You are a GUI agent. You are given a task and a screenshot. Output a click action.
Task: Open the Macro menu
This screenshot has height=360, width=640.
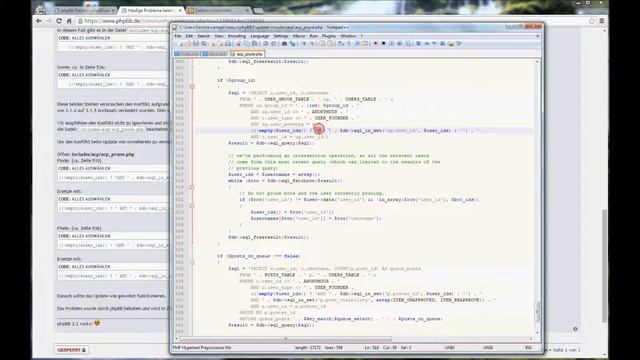click(299, 36)
